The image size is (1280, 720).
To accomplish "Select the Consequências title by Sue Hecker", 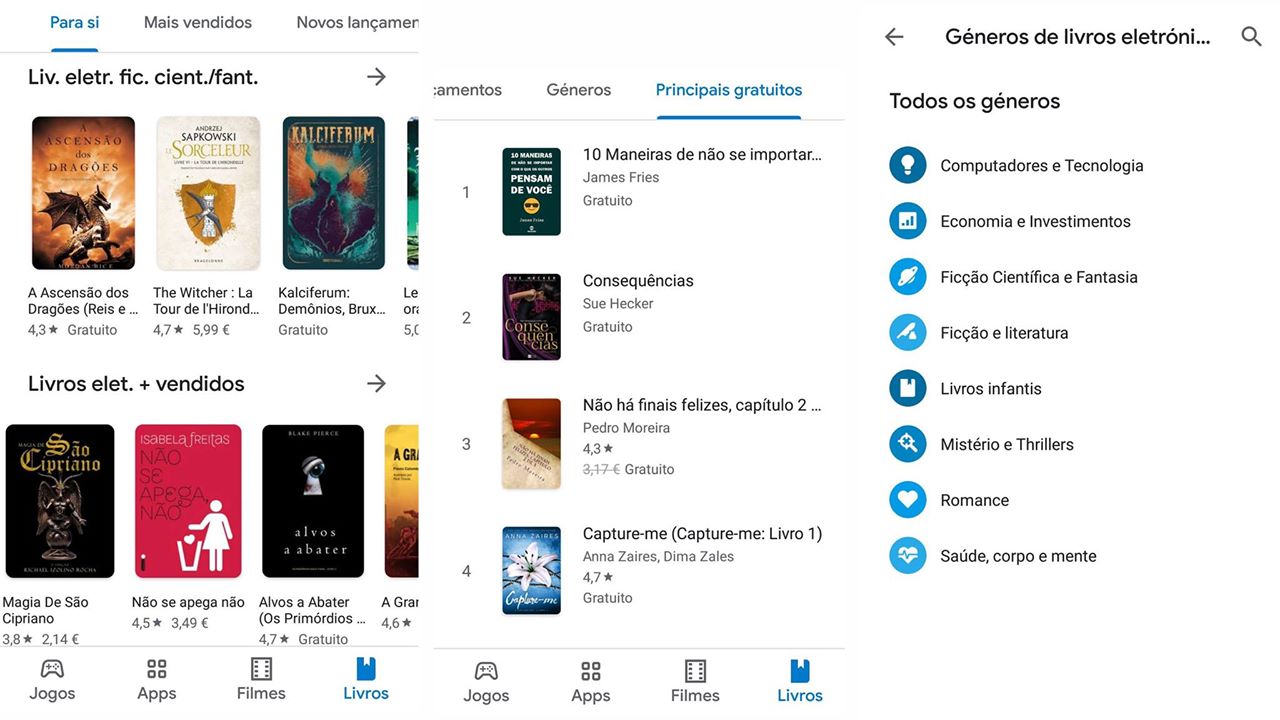I will coord(638,281).
